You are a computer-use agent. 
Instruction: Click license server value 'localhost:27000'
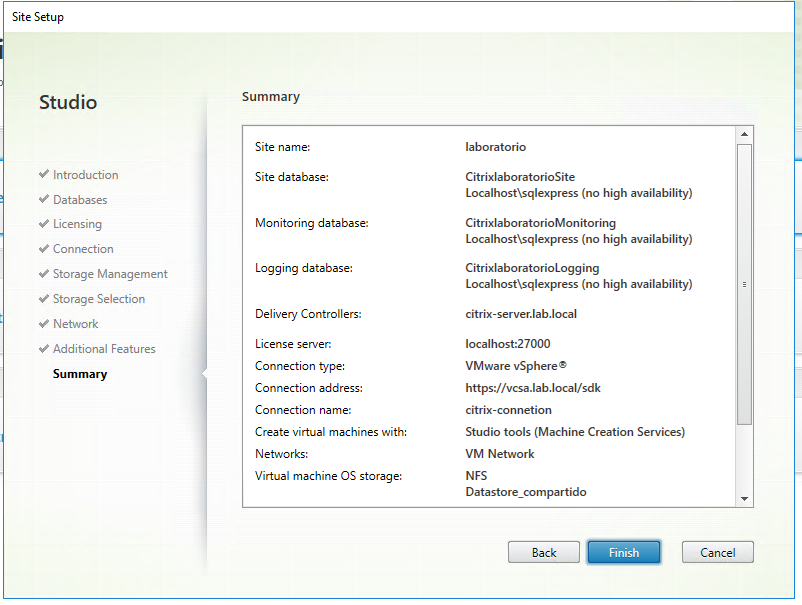(x=507, y=344)
